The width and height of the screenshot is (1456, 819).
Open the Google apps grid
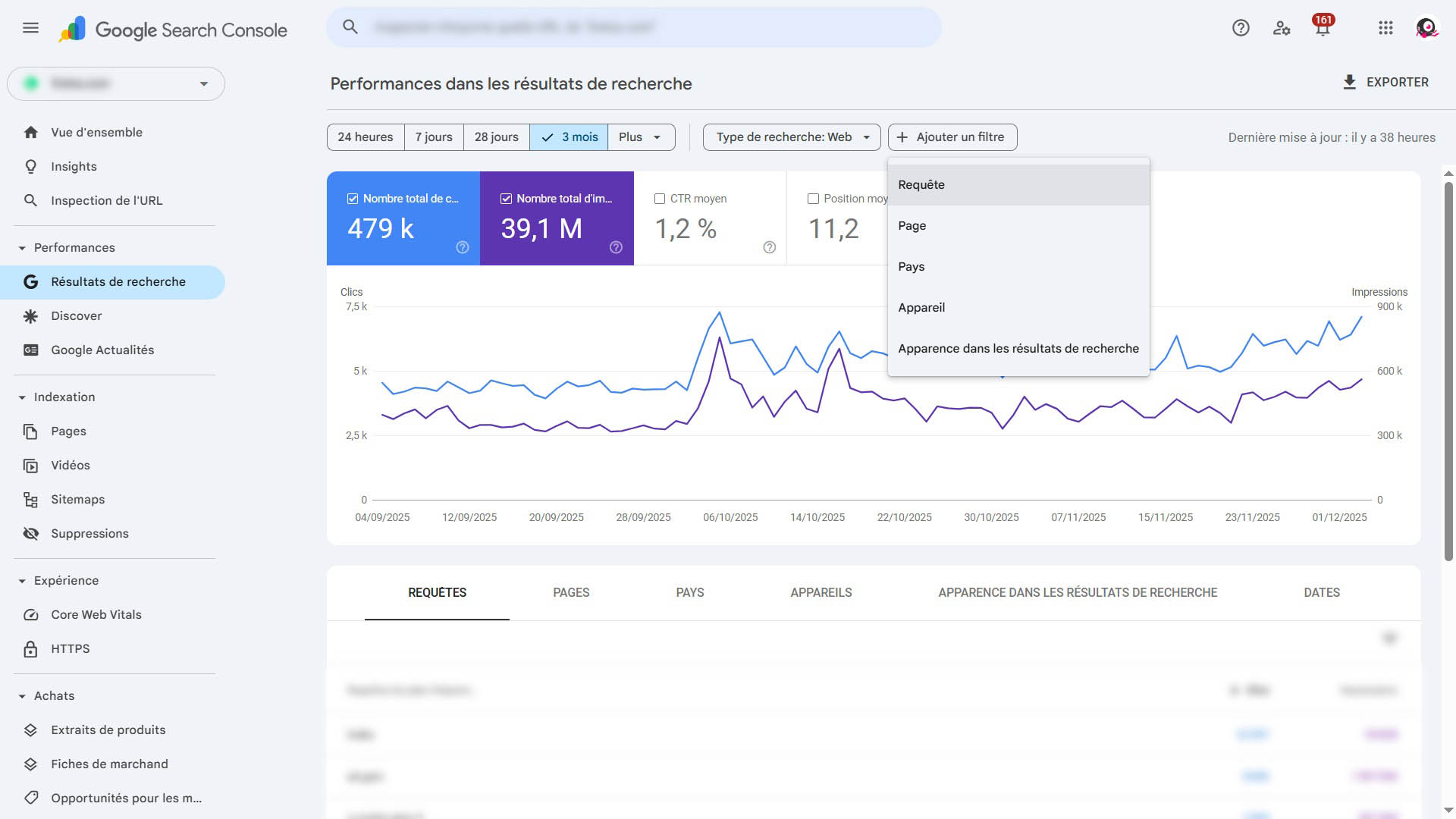[x=1385, y=28]
